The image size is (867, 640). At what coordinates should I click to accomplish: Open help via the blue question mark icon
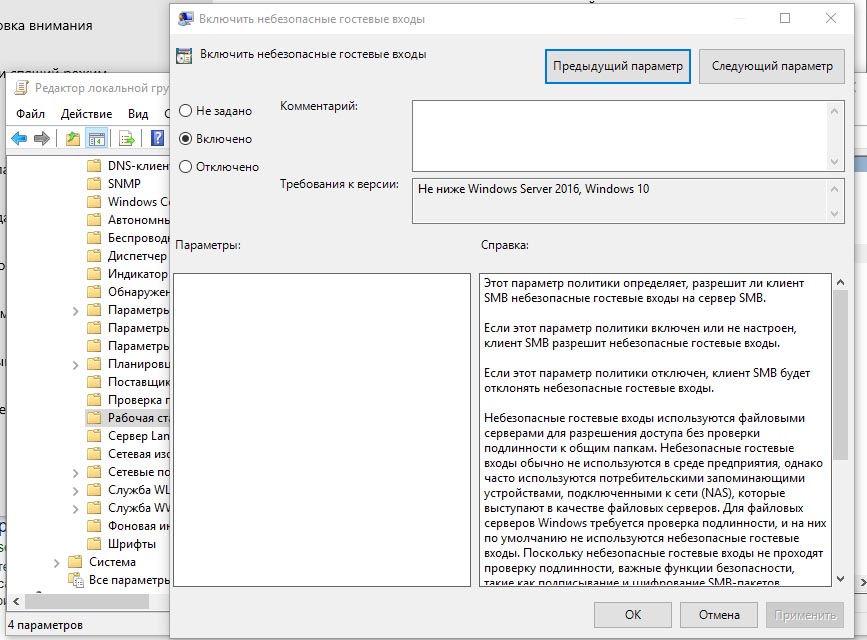(x=157, y=138)
